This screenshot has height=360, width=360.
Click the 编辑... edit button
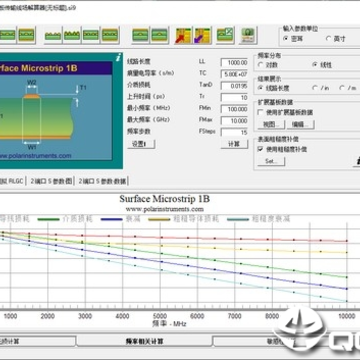point(301,125)
